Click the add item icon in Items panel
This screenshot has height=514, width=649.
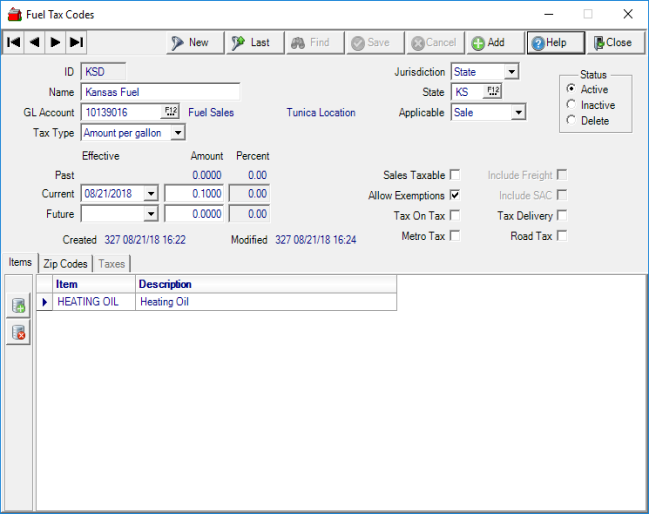(19, 306)
